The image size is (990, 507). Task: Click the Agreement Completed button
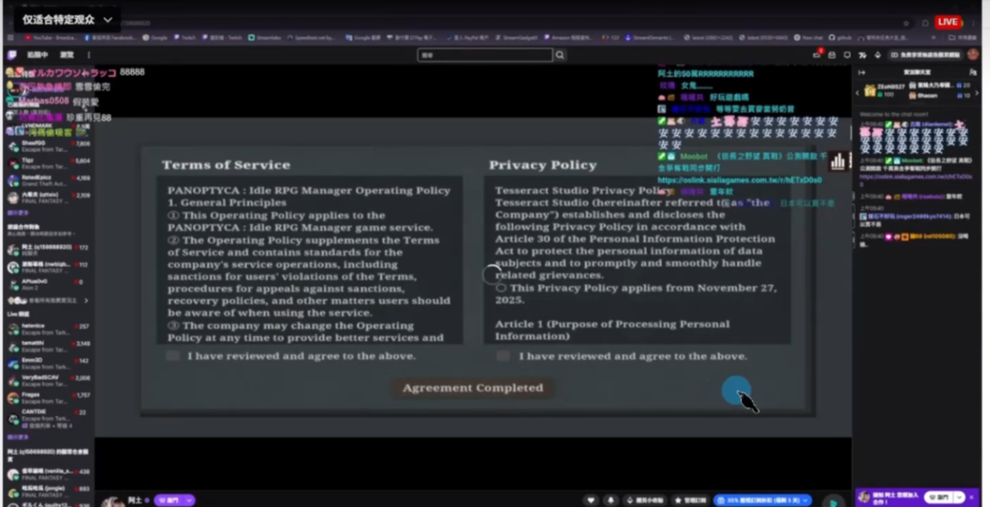coord(473,388)
